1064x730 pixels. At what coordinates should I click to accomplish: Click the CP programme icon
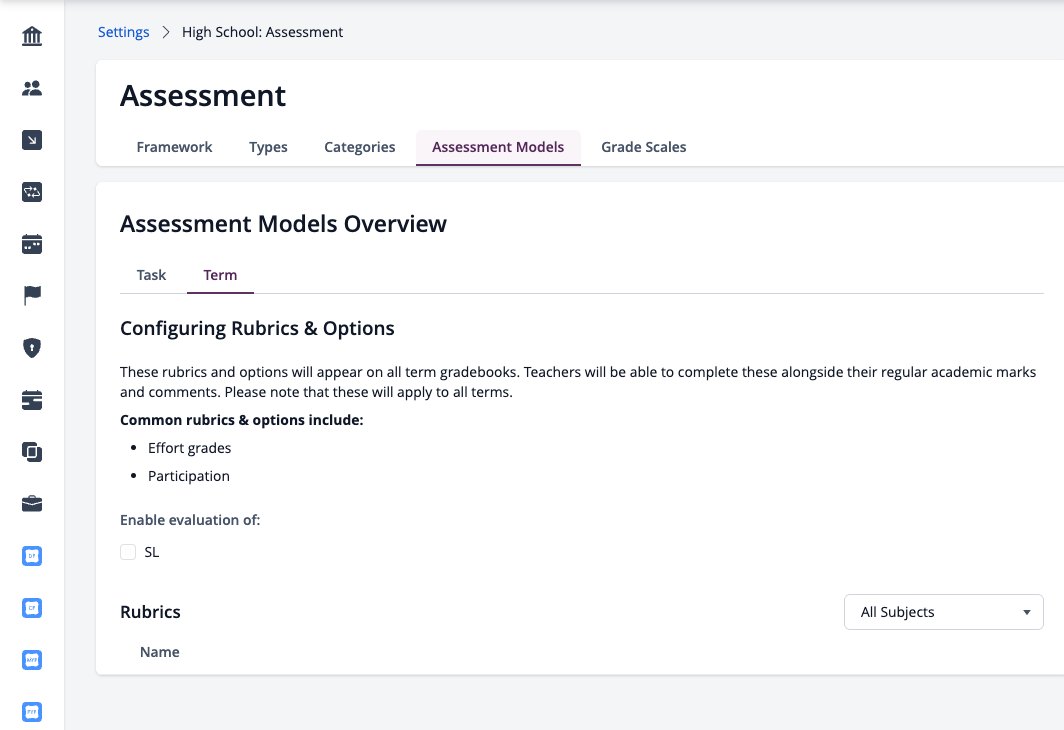pyautogui.click(x=32, y=608)
